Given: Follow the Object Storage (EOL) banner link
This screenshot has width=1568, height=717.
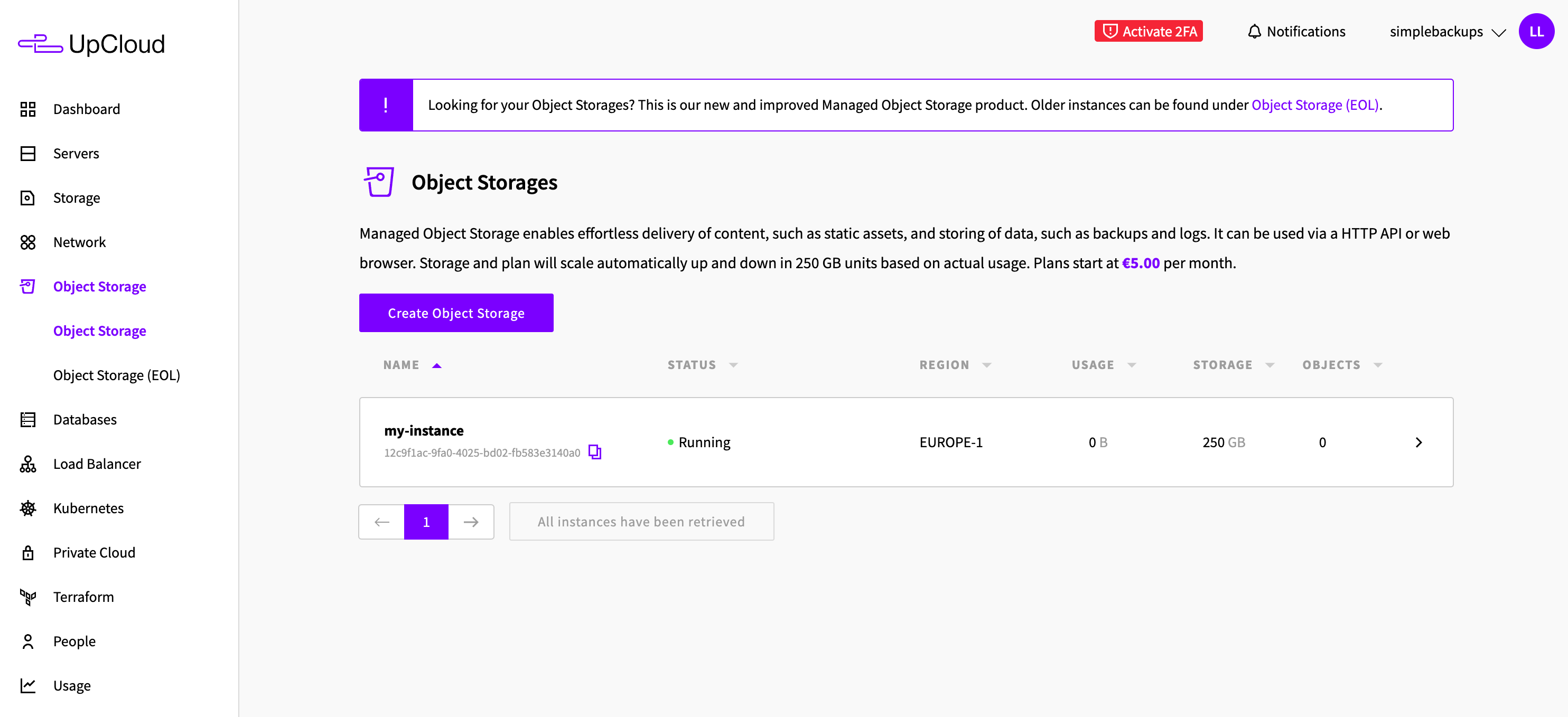Looking at the screenshot, I should (x=1314, y=105).
